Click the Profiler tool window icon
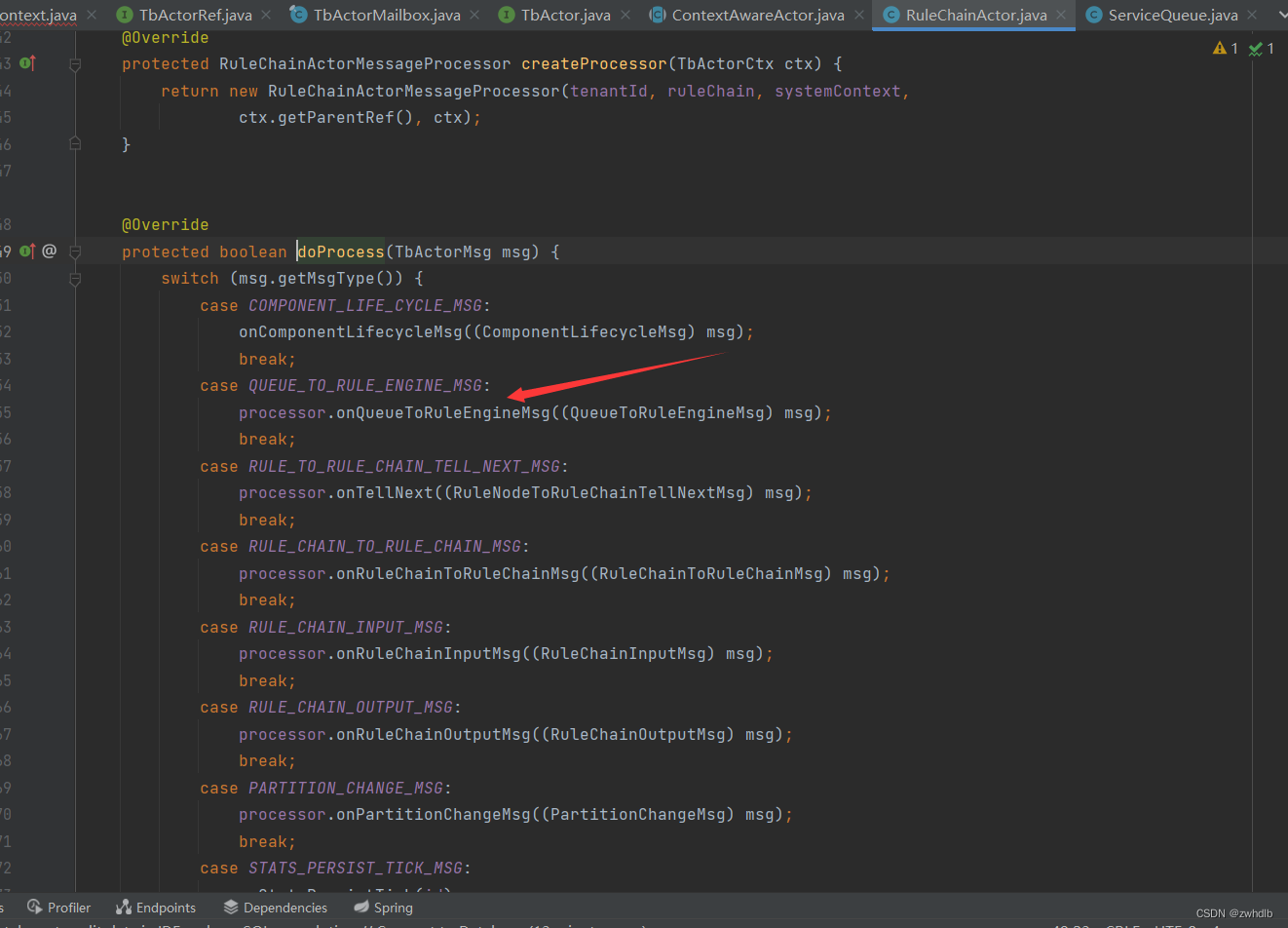The height and width of the screenshot is (928, 1288). pos(35,907)
